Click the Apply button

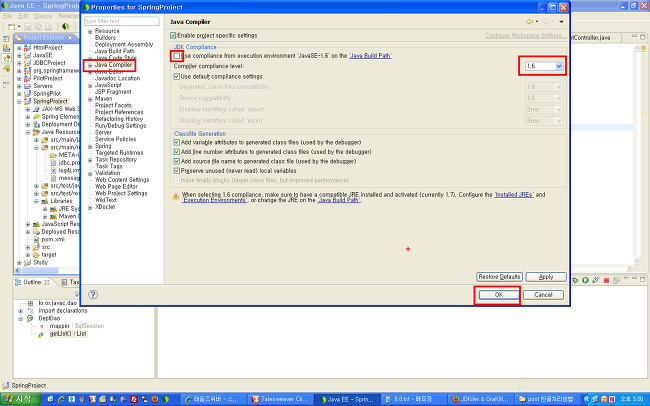(x=546, y=277)
